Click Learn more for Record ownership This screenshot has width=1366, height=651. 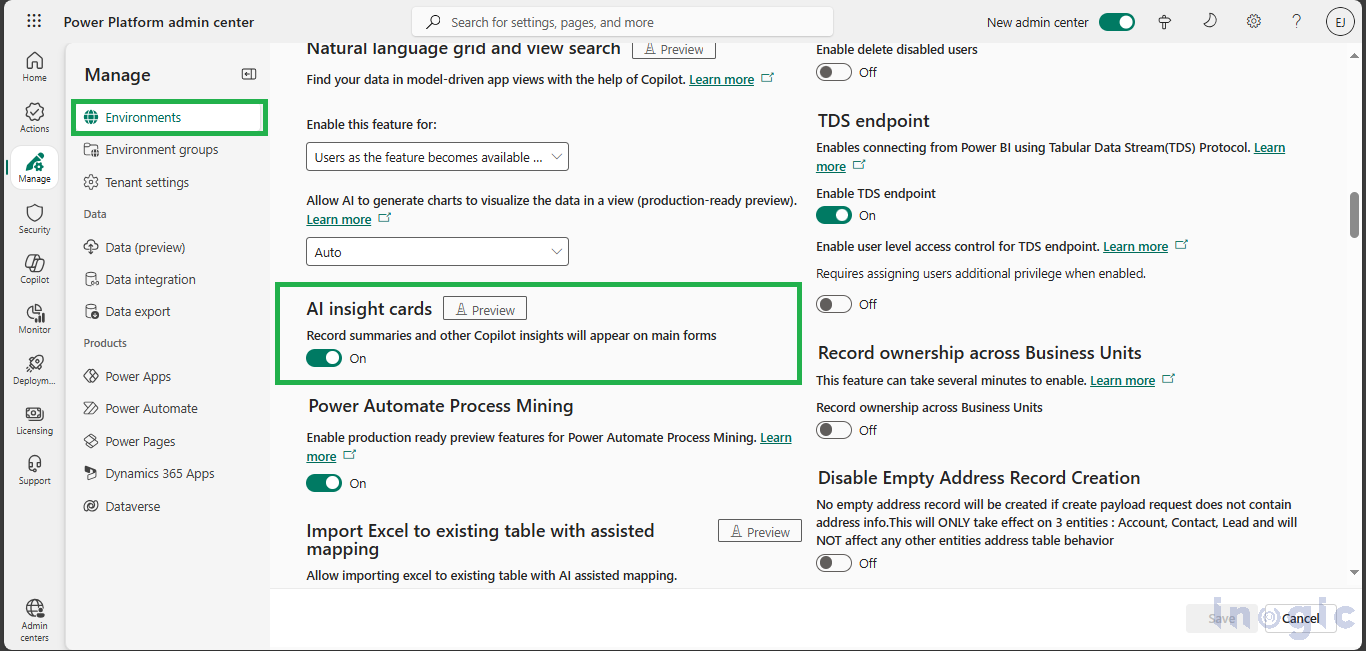(x=1122, y=380)
